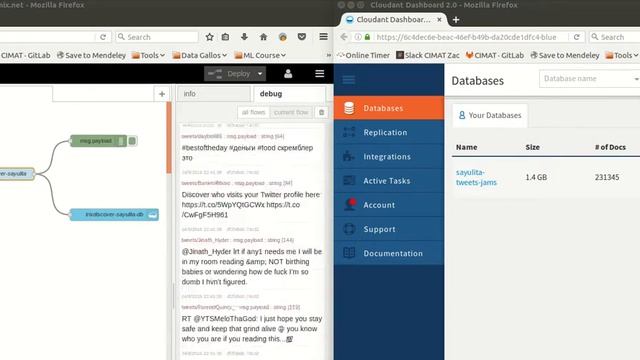
Task: Switch to the debug tab
Action: pos(289,94)
